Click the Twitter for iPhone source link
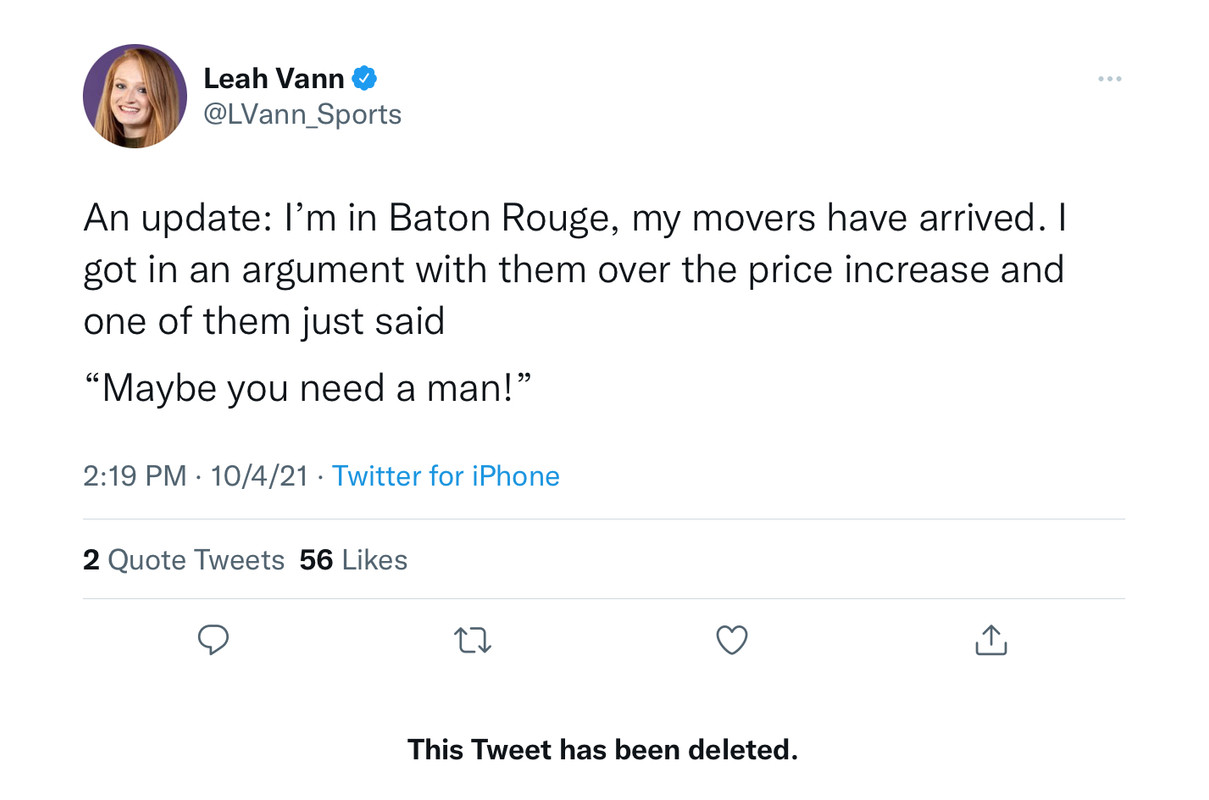 [445, 476]
